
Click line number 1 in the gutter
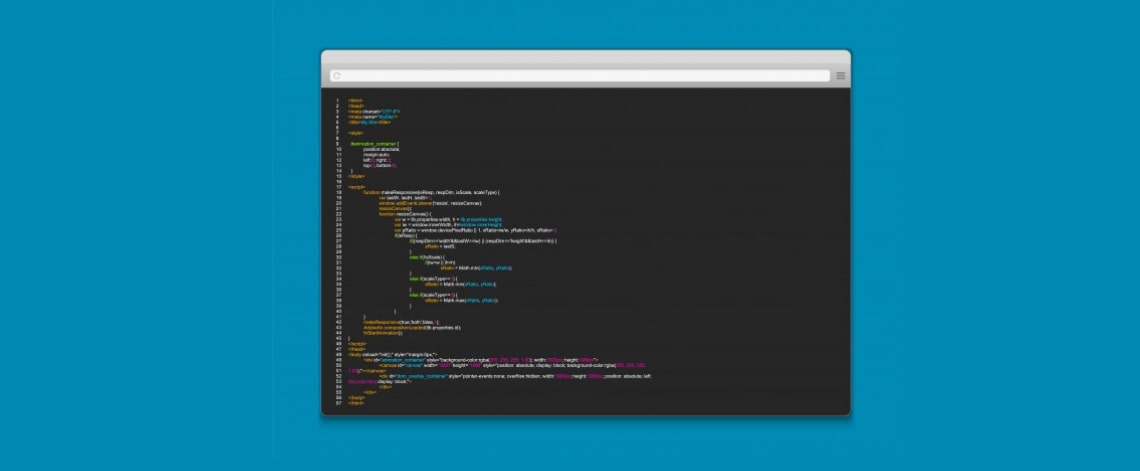coord(338,100)
